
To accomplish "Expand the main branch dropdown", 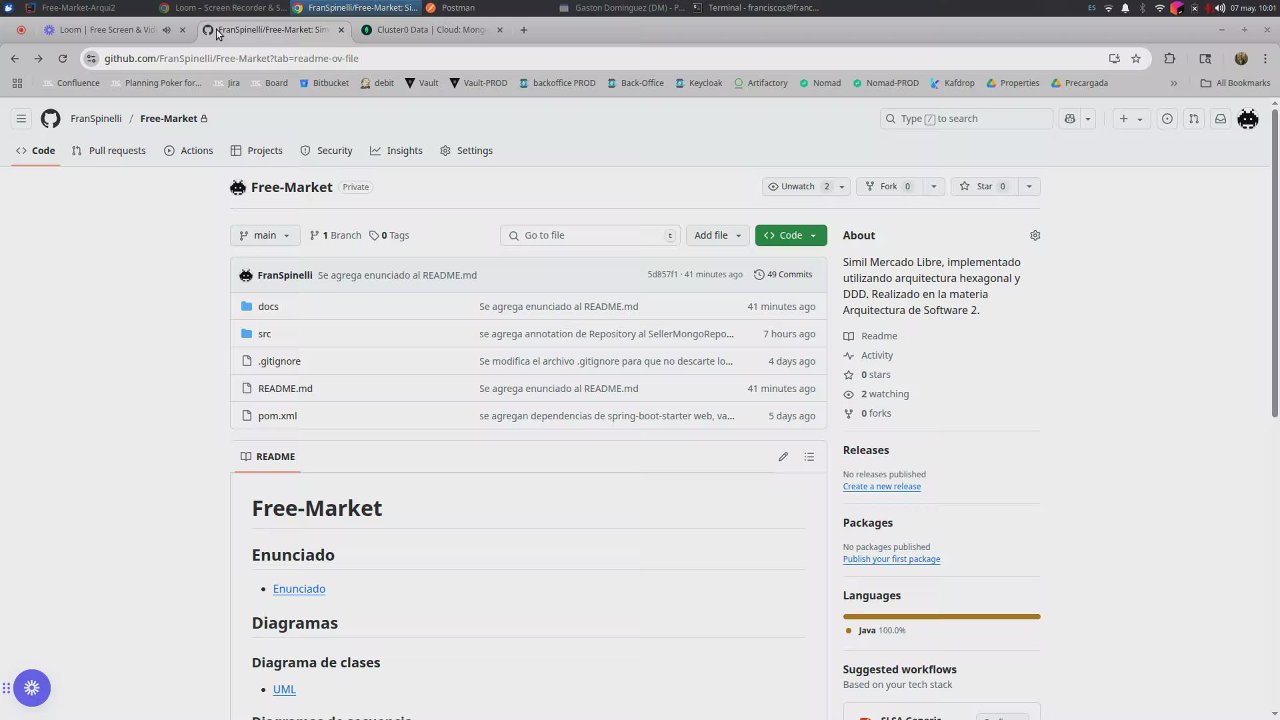I will [x=265, y=235].
